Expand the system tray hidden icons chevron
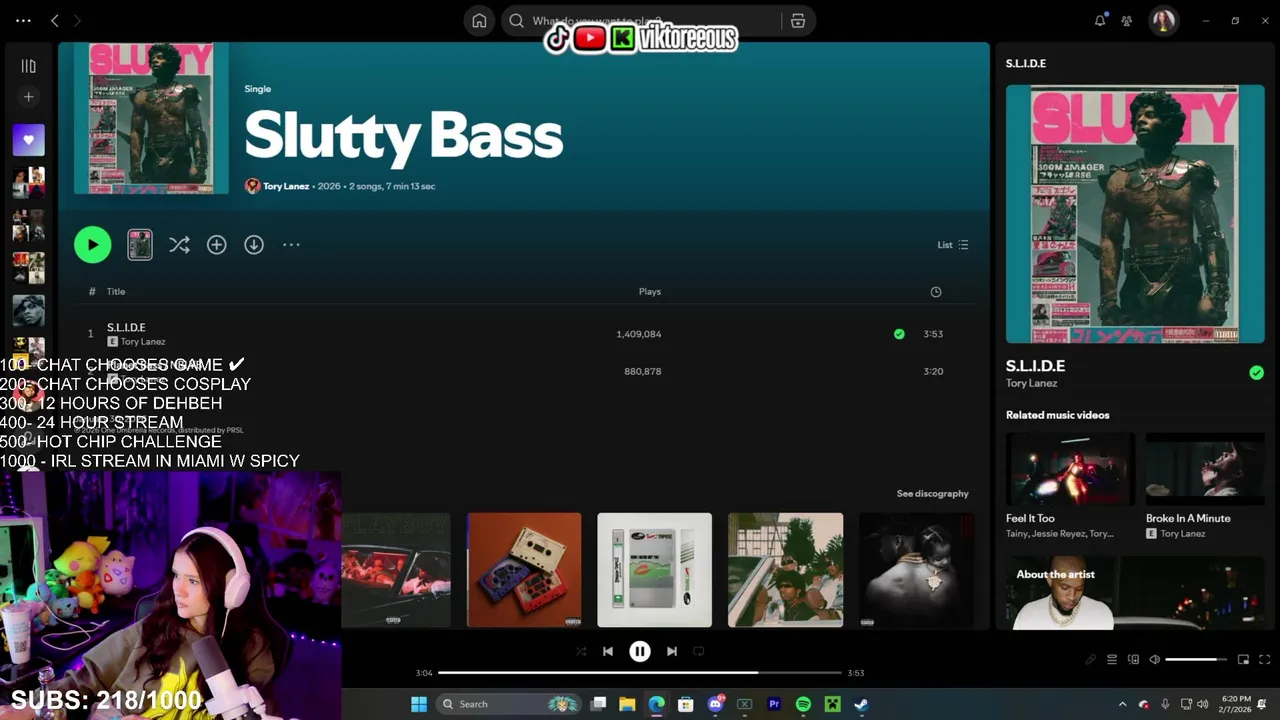Screen dimensions: 1280x720 [x=1122, y=704]
